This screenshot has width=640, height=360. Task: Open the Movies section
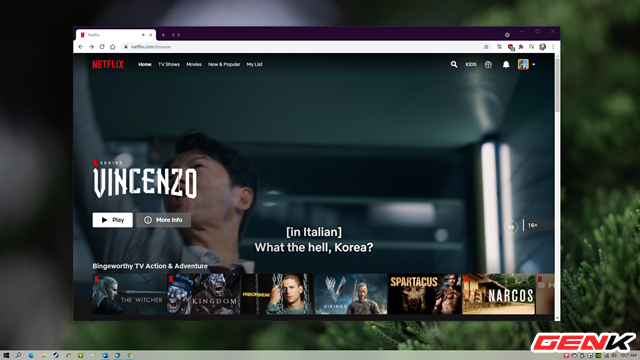194,64
